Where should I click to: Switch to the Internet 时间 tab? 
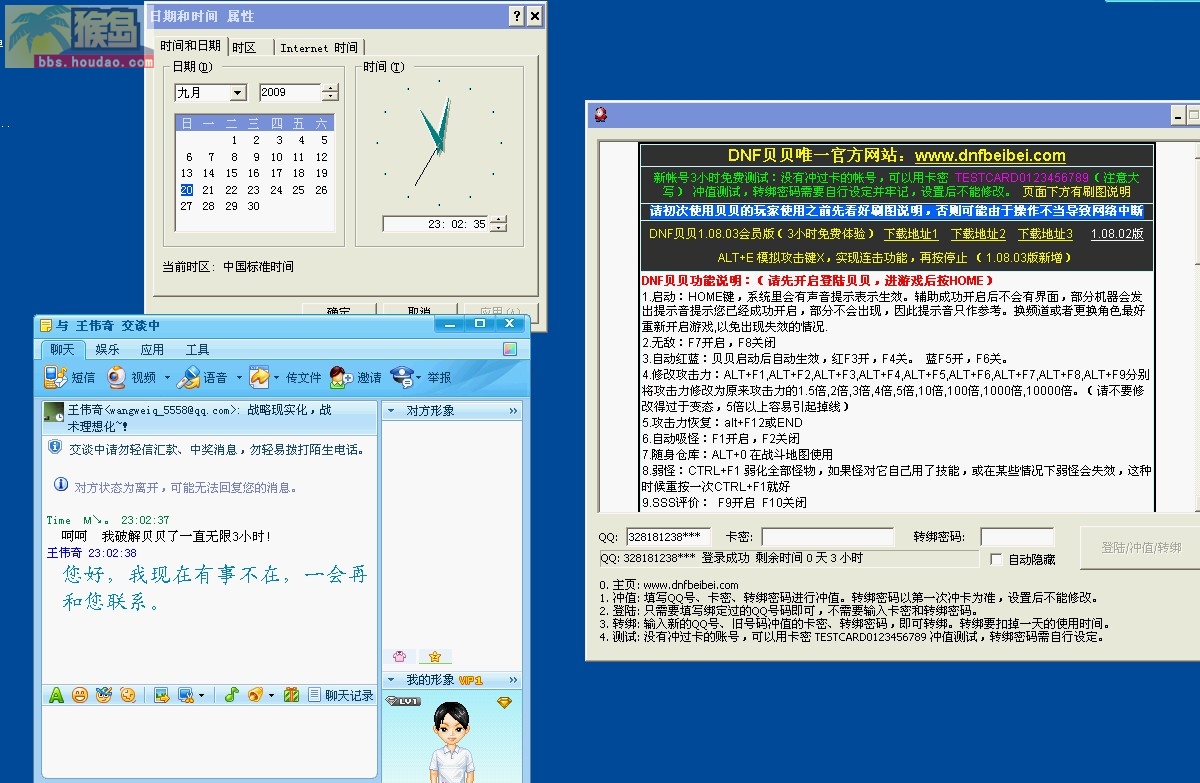point(318,48)
